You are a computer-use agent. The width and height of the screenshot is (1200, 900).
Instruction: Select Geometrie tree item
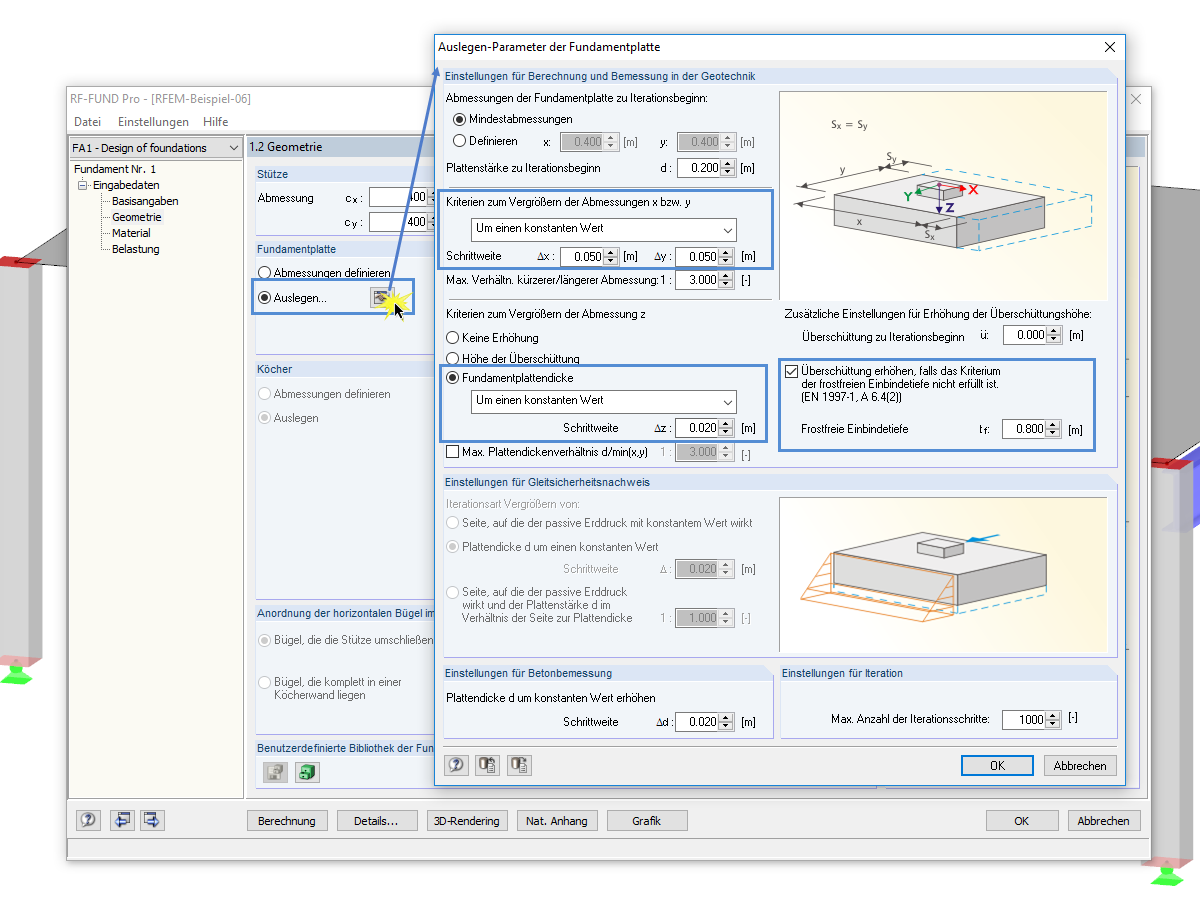tap(136, 217)
